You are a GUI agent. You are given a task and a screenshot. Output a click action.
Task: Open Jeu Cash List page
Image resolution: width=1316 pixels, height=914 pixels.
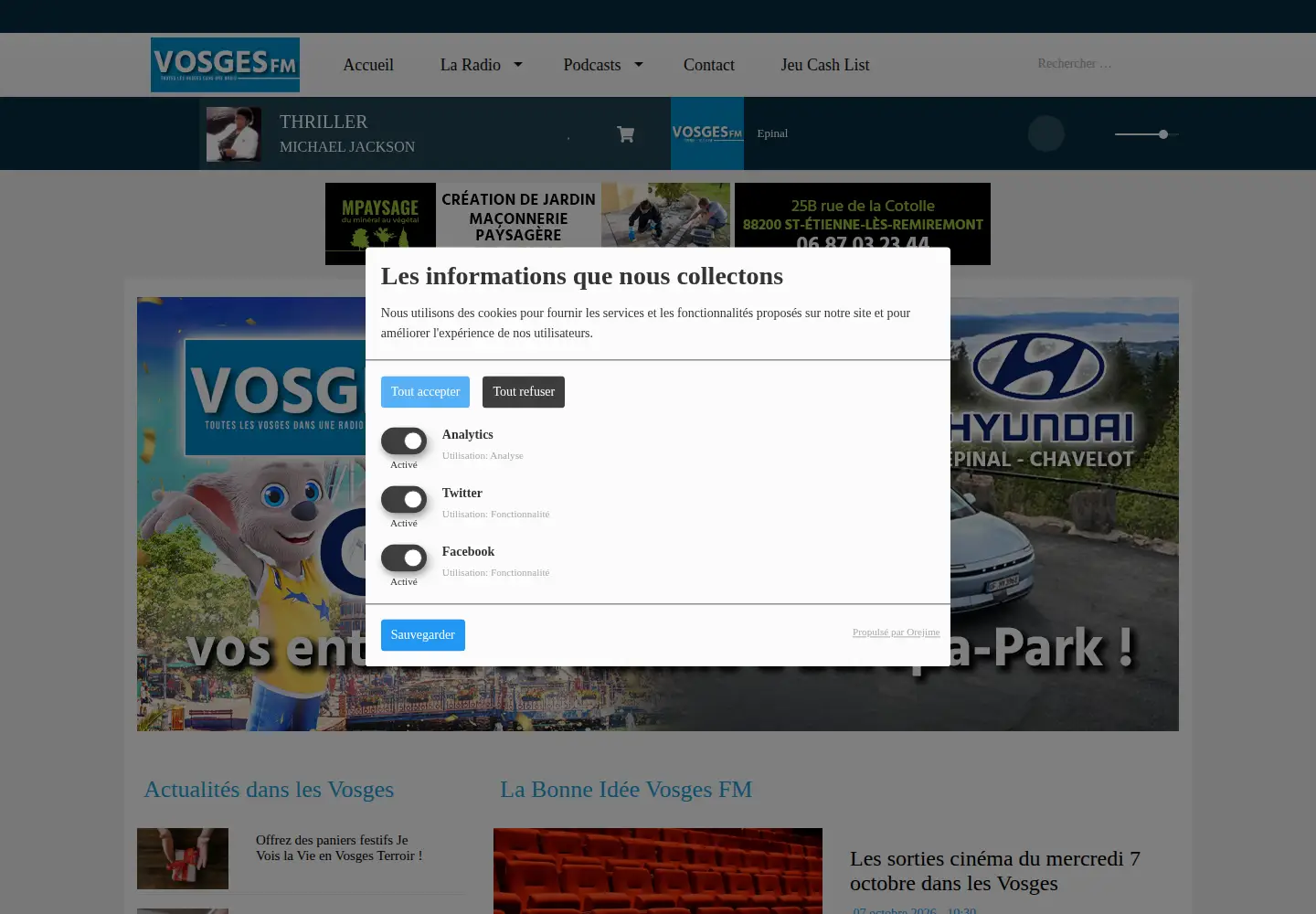point(825,65)
